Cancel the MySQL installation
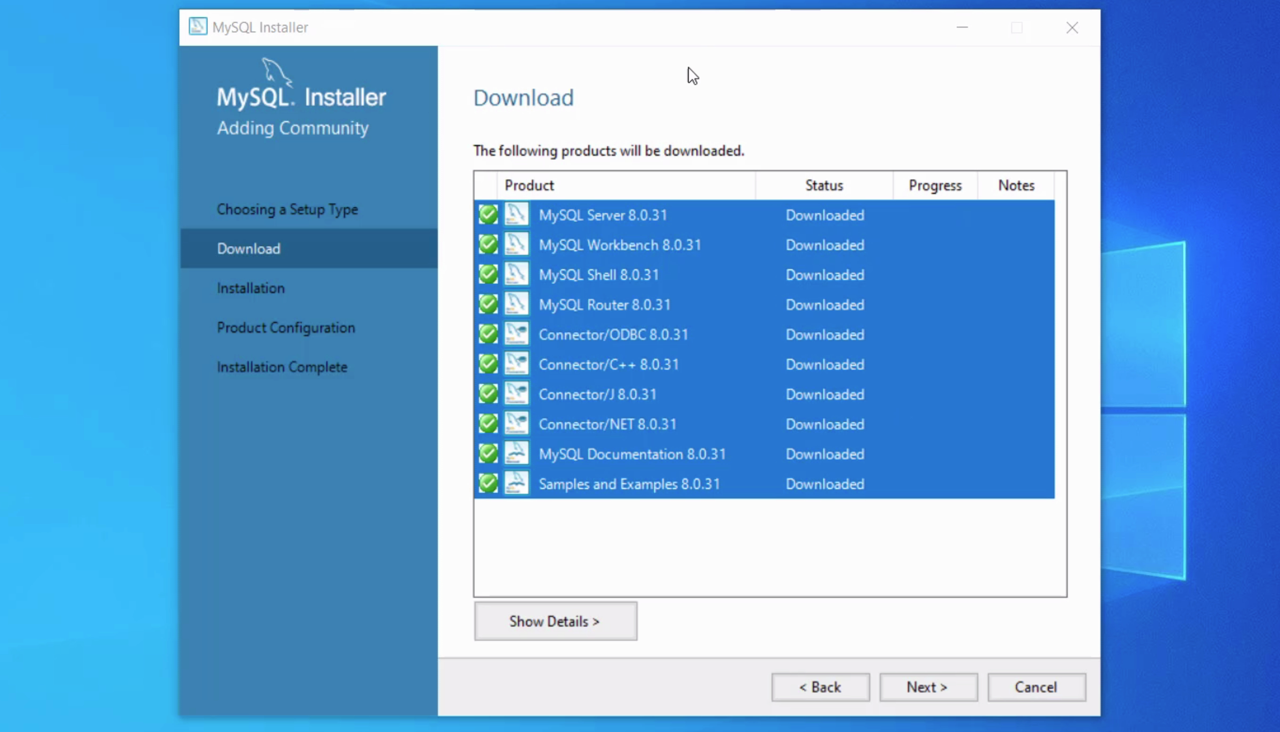This screenshot has height=732, width=1280. (1035, 687)
